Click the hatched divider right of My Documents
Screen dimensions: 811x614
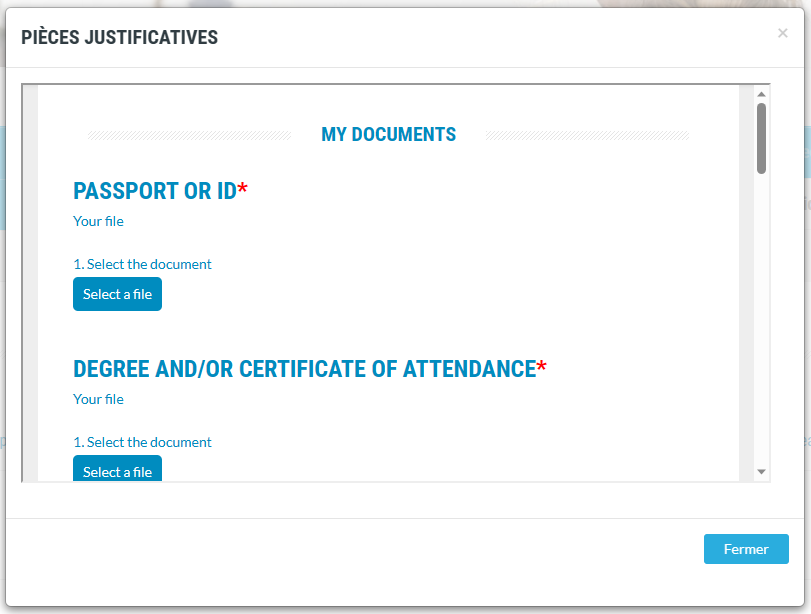click(x=587, y=136)
